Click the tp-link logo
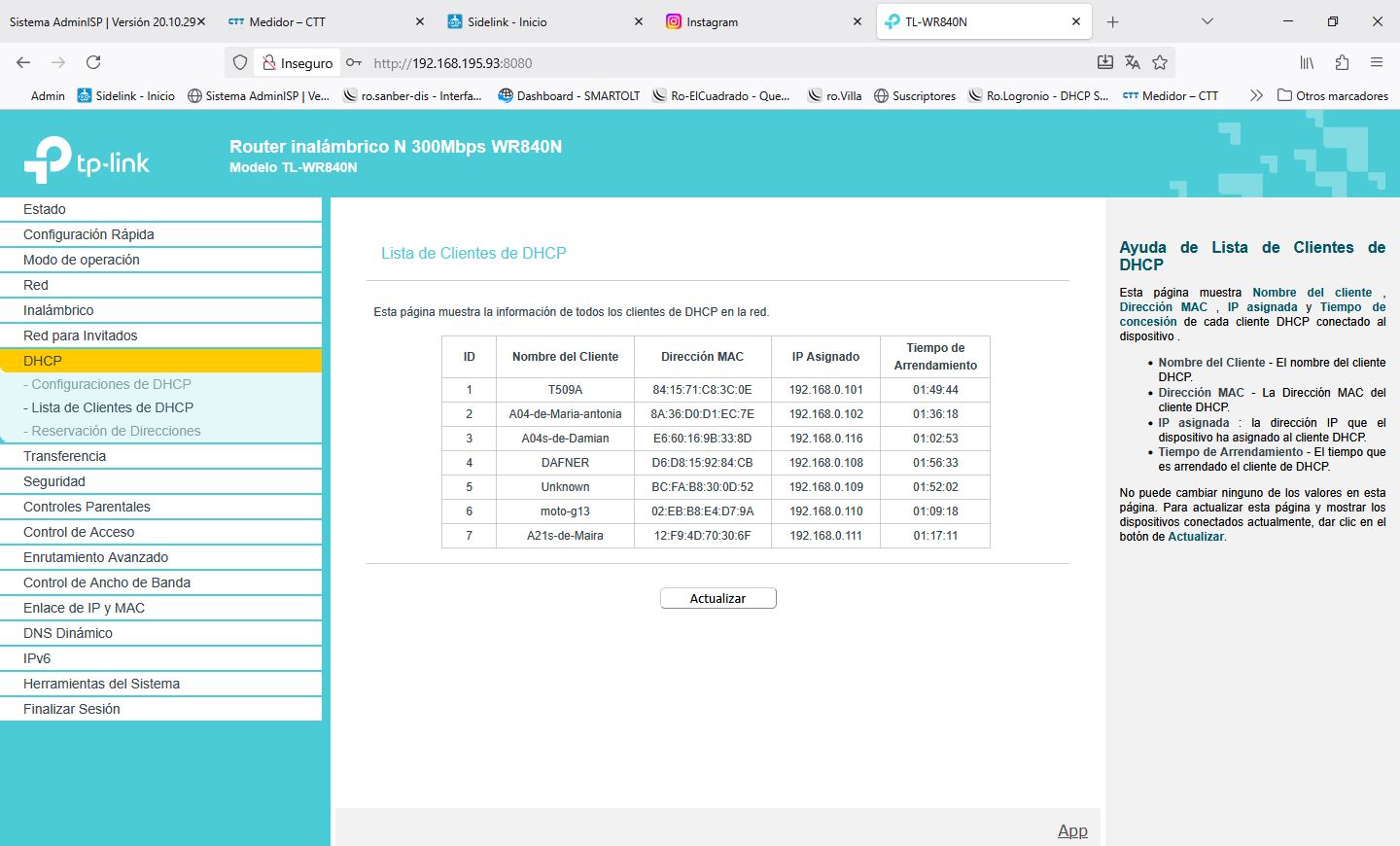Viewport: 1400px width, 846px height. pos(87,159)
